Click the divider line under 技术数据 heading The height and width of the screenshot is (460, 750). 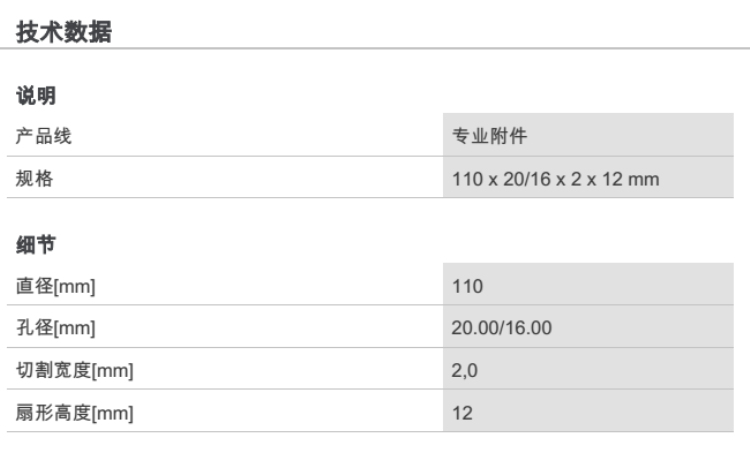pyautogui.click(x=375, y=48)
